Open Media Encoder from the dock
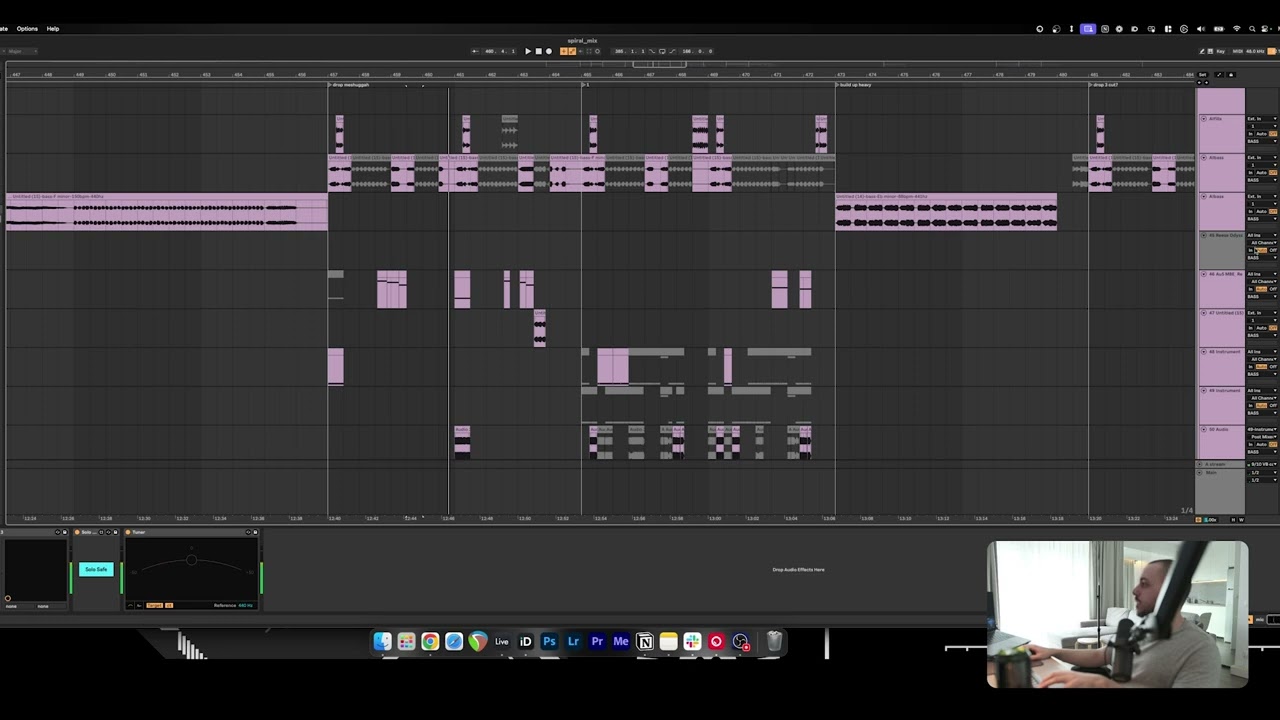The image size is (1280, 720). coord(621,642)
